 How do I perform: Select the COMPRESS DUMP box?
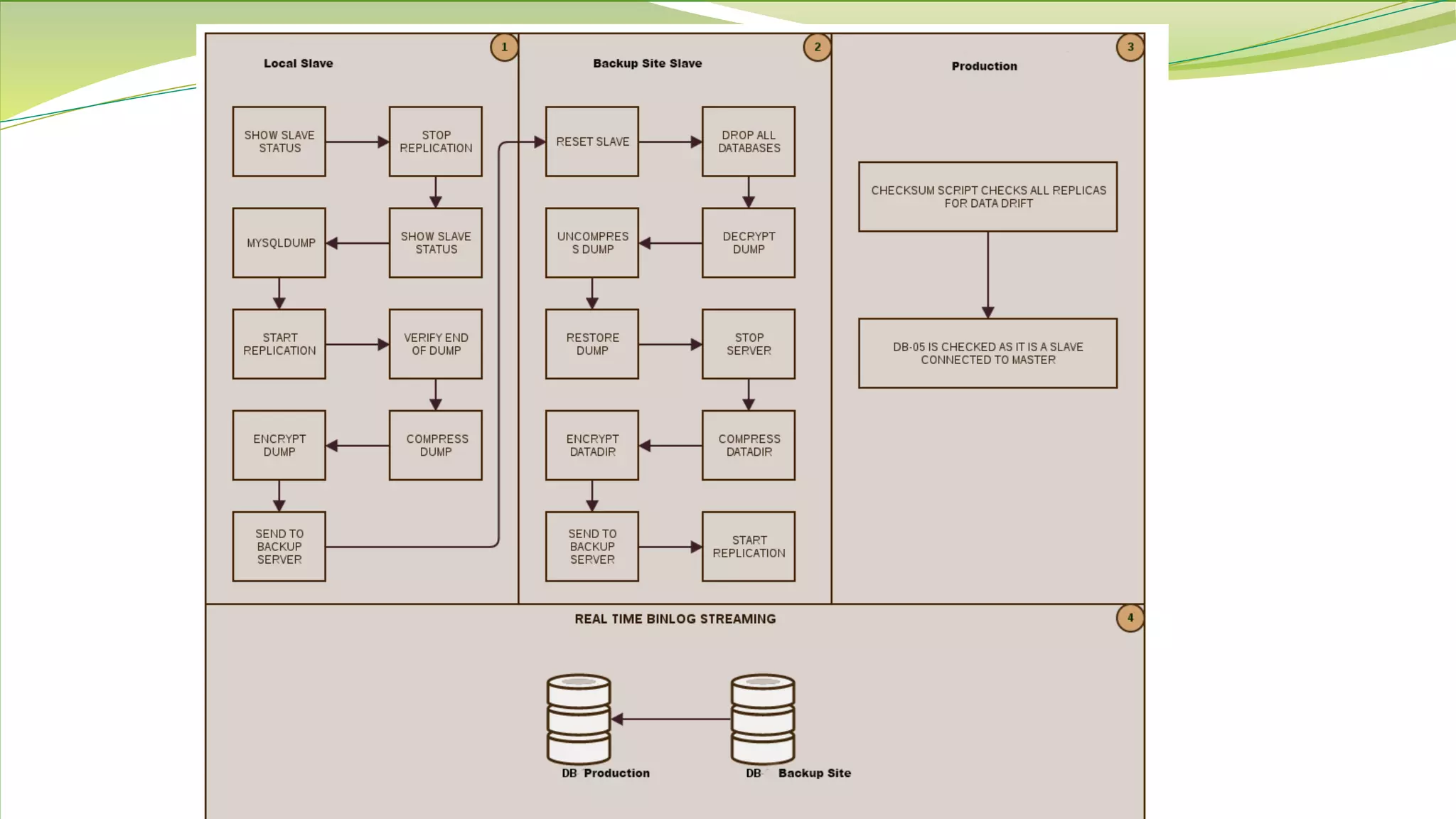(x=435, y=445)
